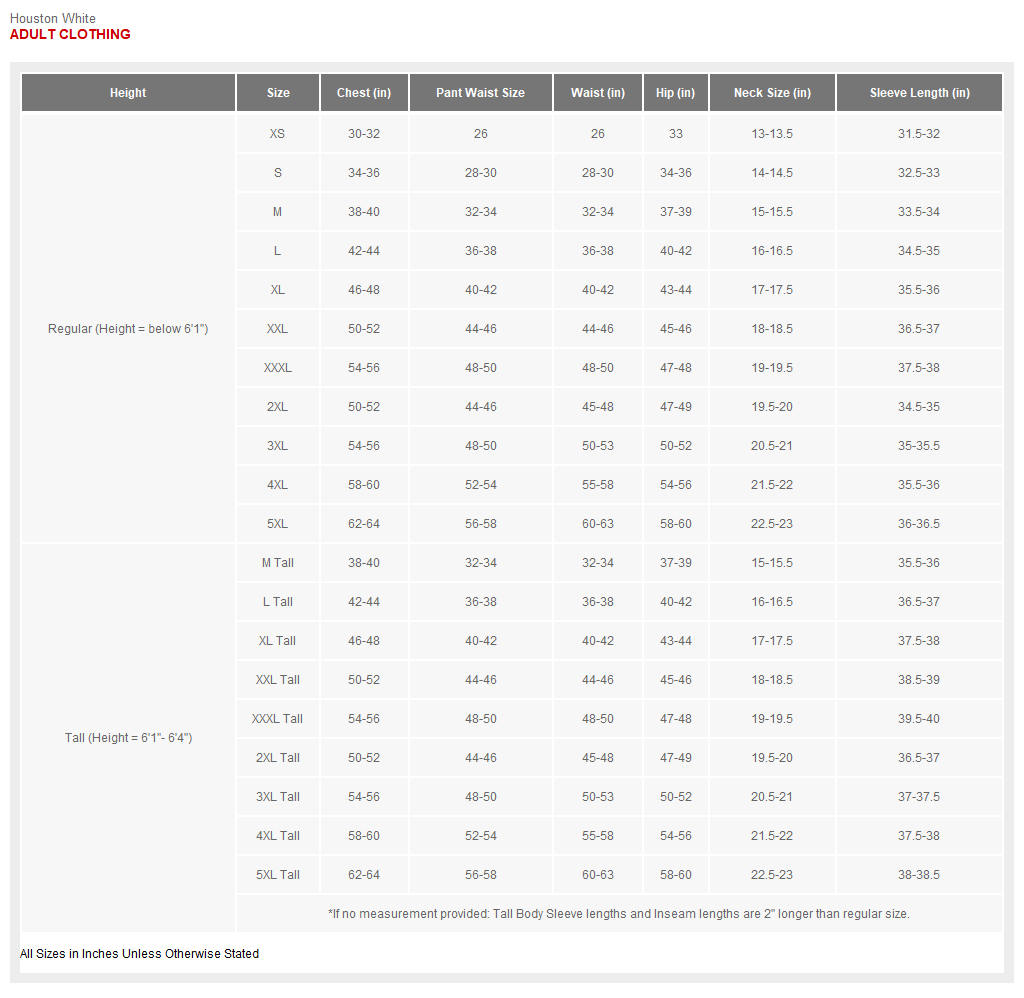Click the ADULT CLOTHING heading
Screen dimensions: 1024x998
tap(70, 34)
